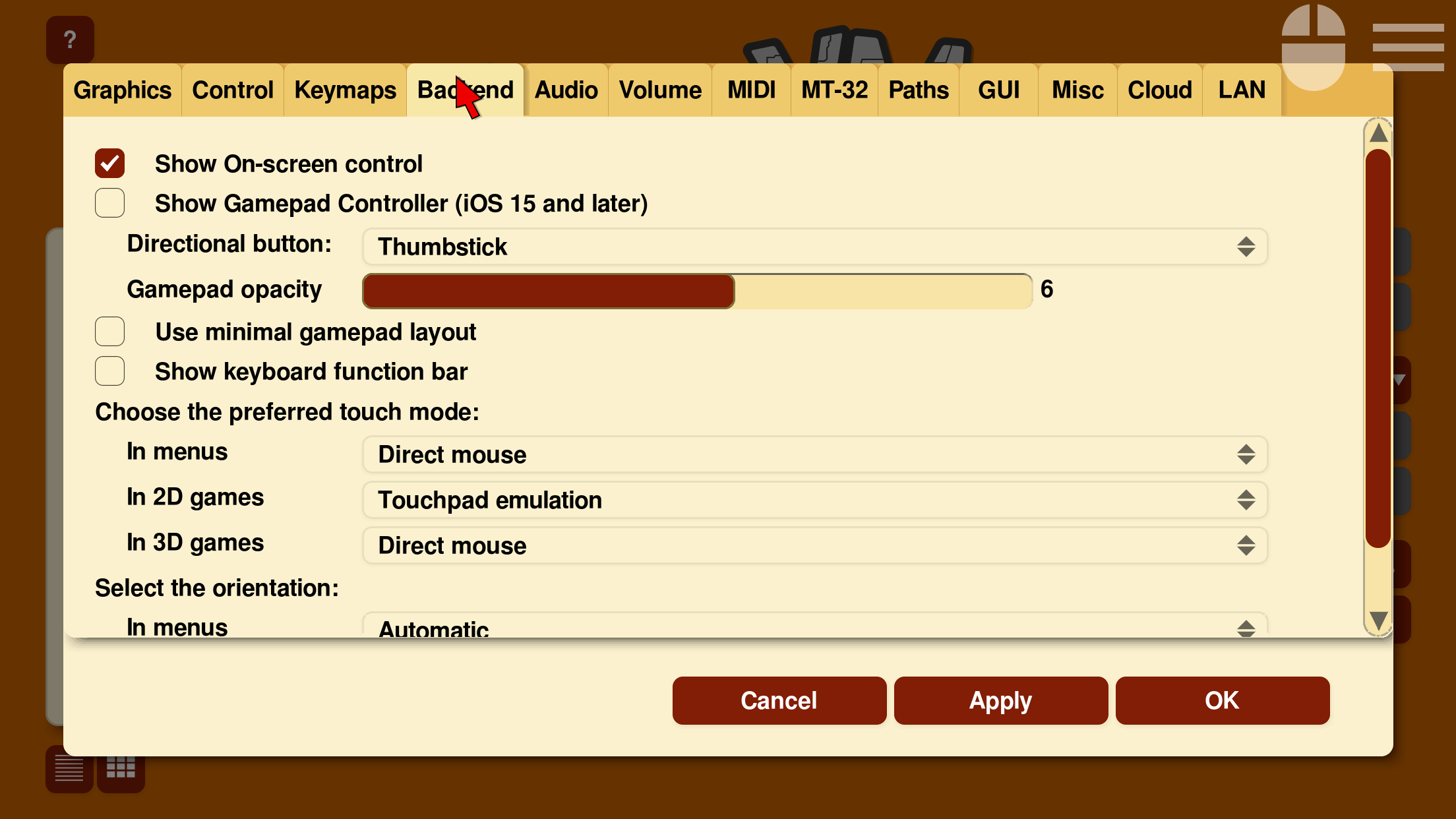1456x819 pixels.
Task: Open the hamburger menu icon
Action: coord(1408,47)
